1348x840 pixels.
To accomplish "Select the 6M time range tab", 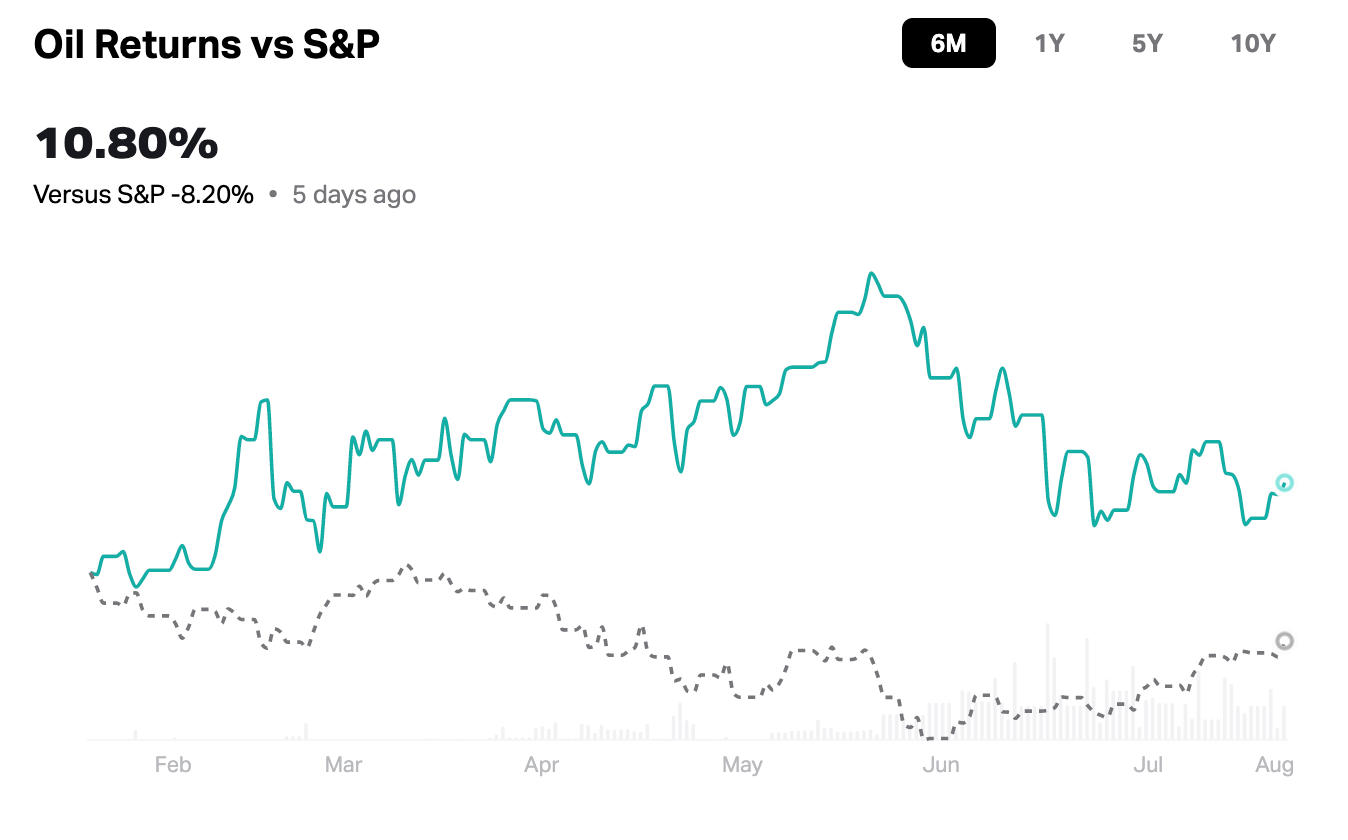I will 948,43.
